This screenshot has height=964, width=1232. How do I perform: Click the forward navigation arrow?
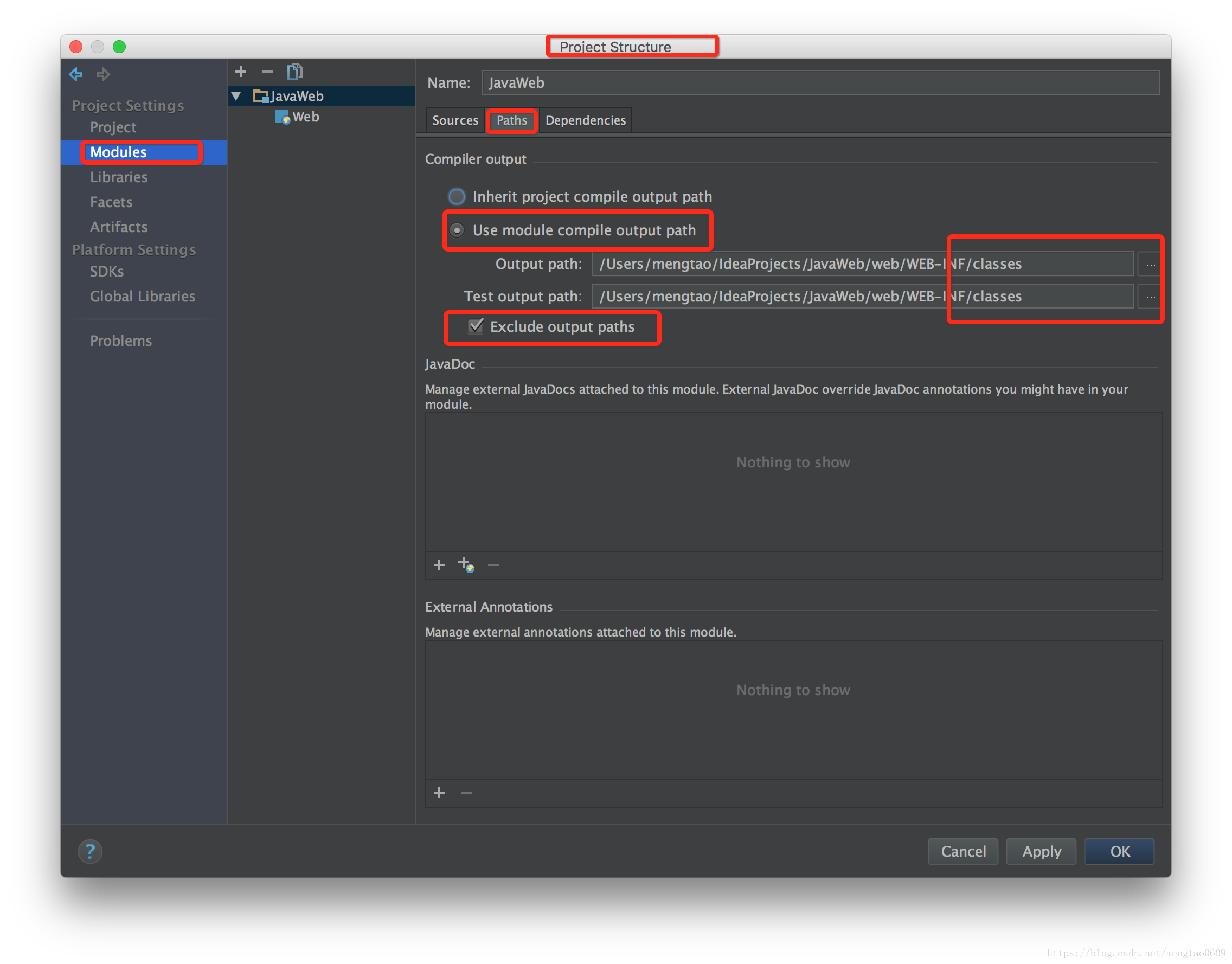pyautogui.click(x=102, y=74)
